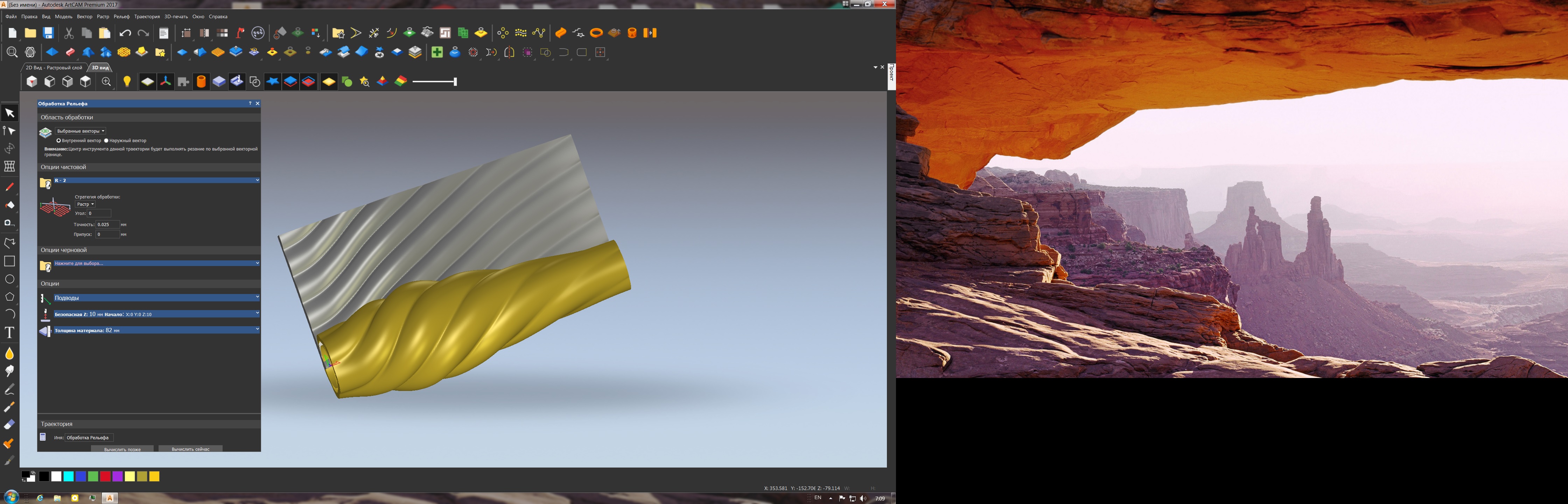Open the 'Траектория' menu
The width and height of the screenshot is (1568, 504).
point(147,16)
